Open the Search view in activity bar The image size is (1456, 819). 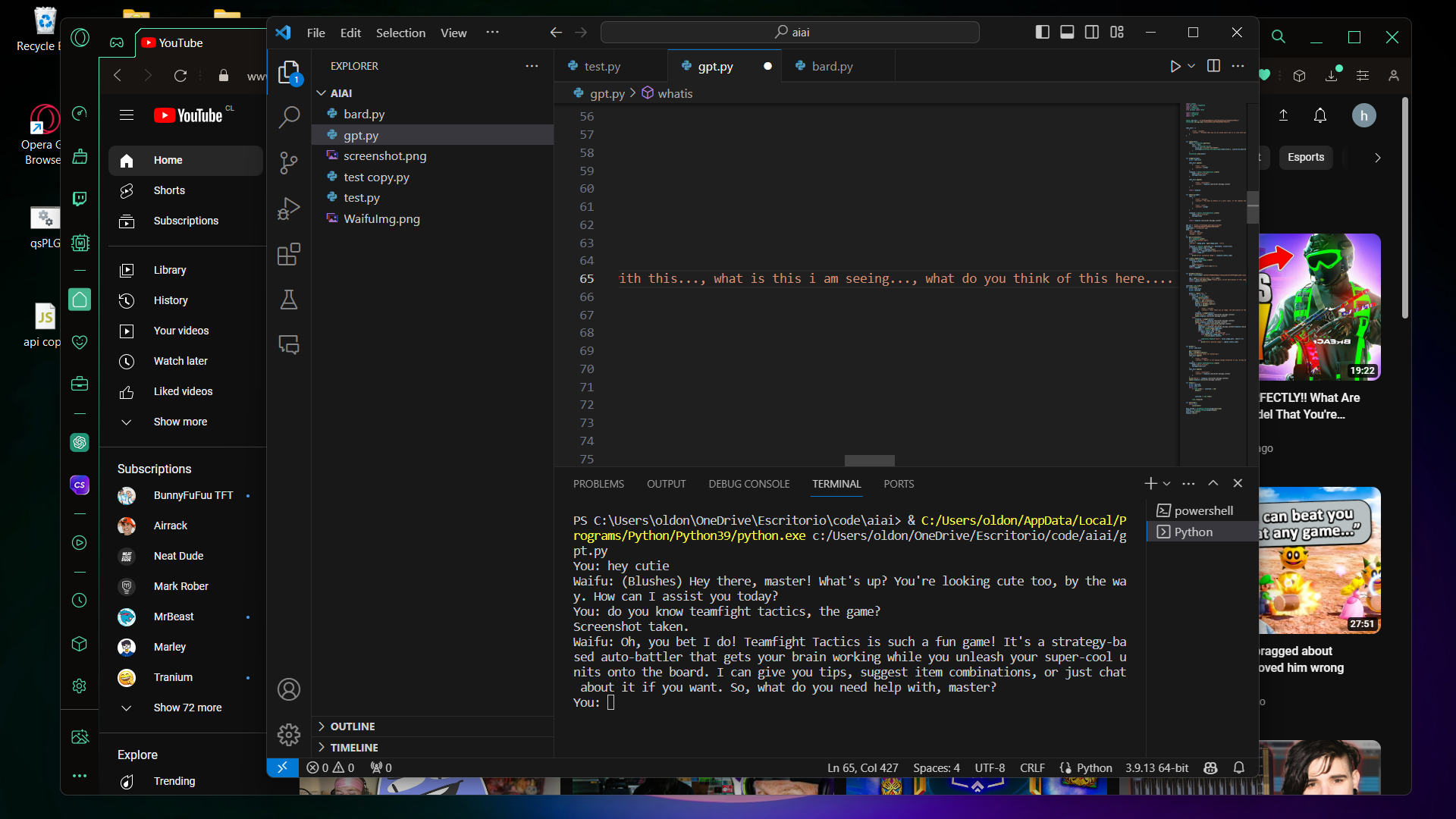click(x=289, y=117)
